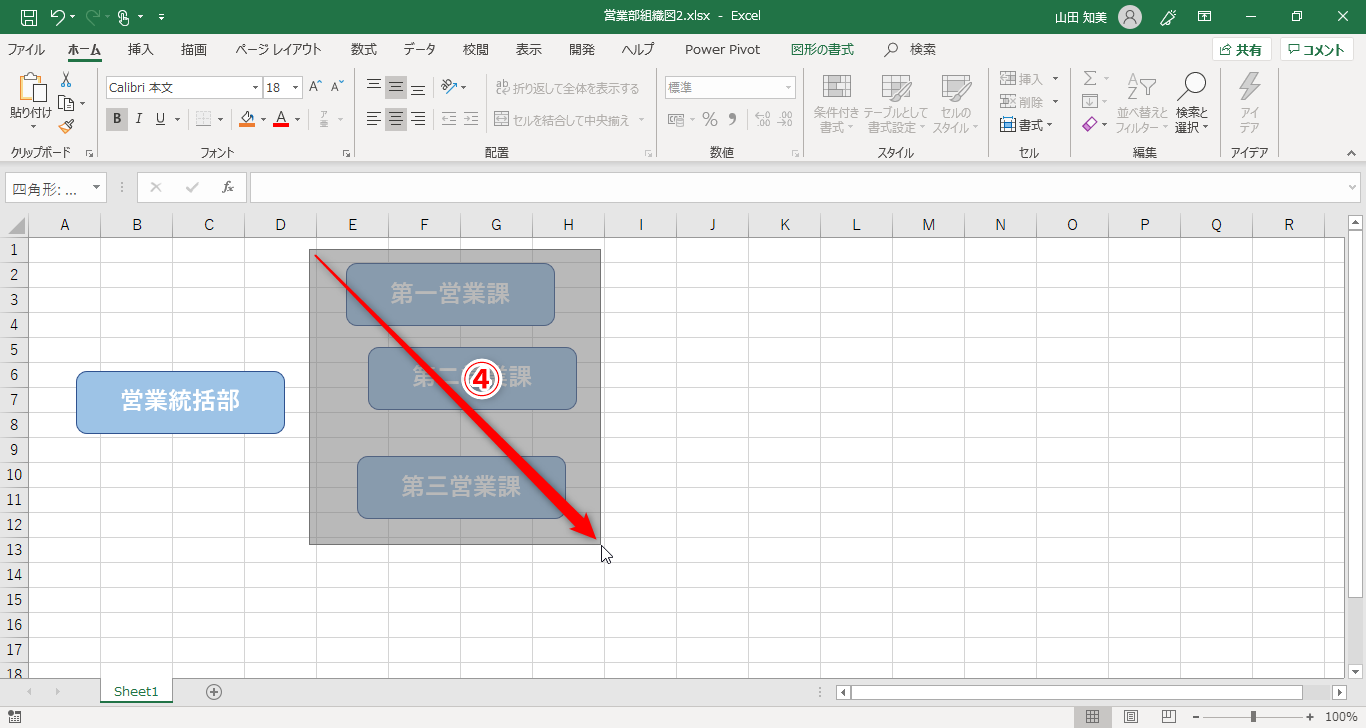This screenshot has width=1366, height=728.
Task: Toggle bottom vertical alignment
Action: (x=418, y=88)
